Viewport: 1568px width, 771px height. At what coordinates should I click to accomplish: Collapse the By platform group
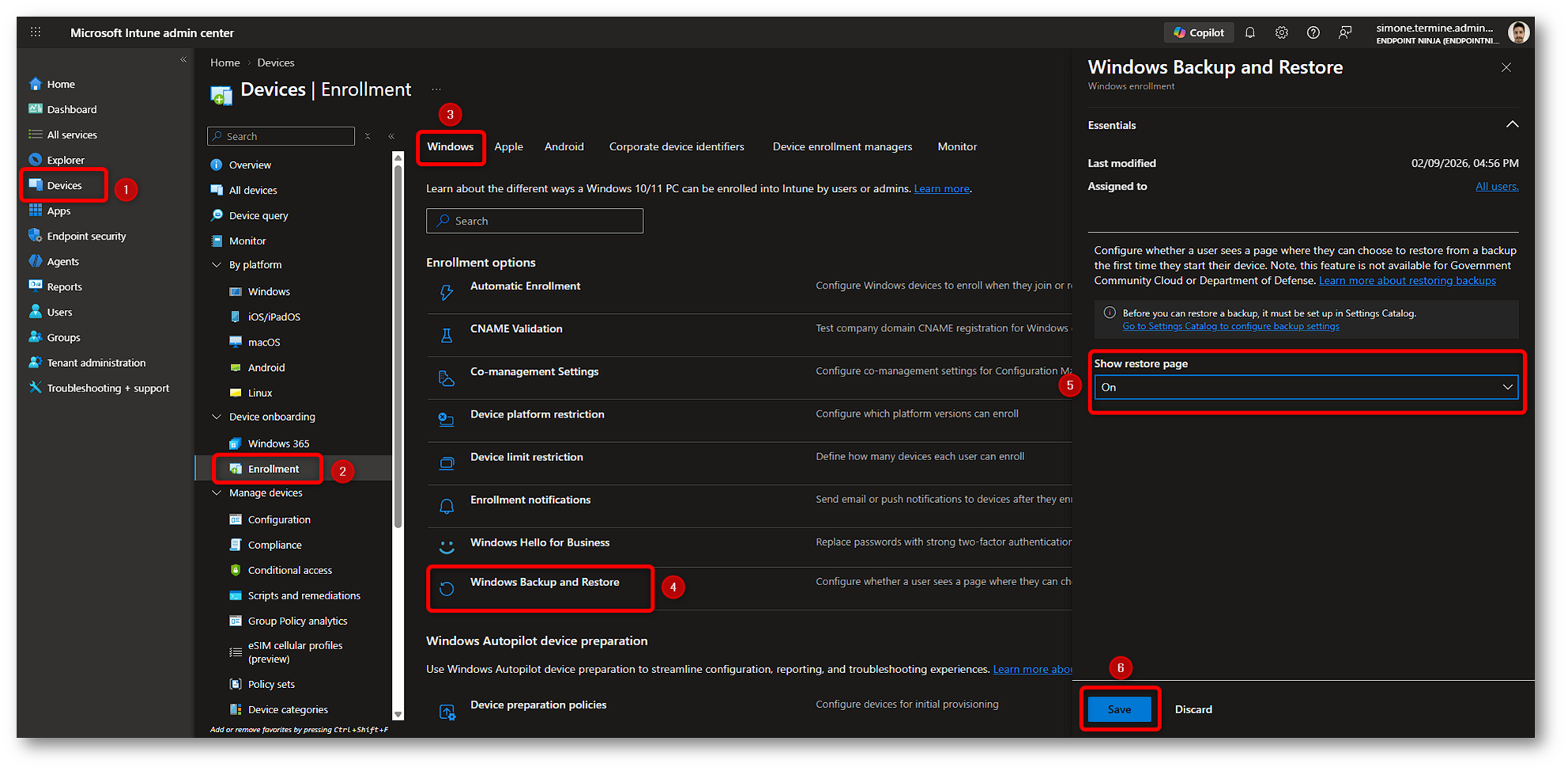point(217,264)
